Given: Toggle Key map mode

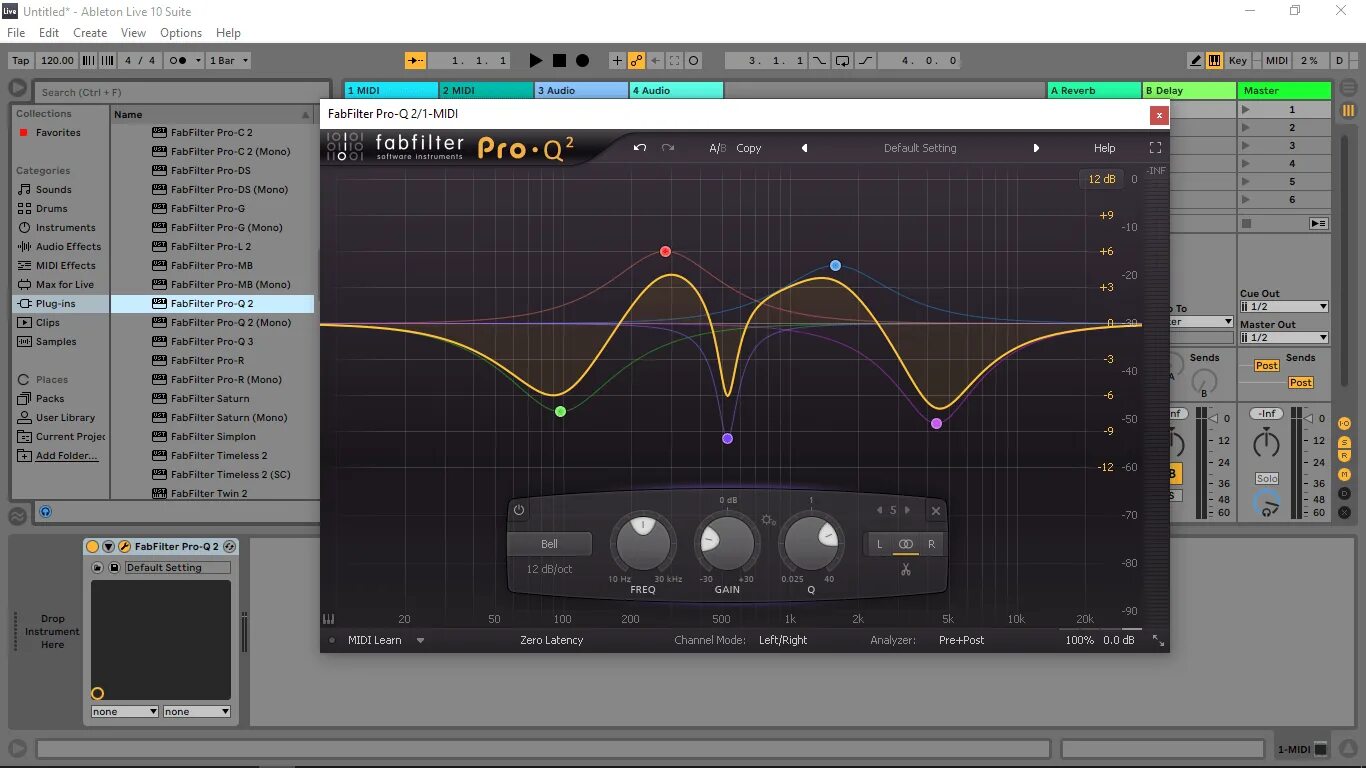Looking at the screenshot, I should point(1238,60).
